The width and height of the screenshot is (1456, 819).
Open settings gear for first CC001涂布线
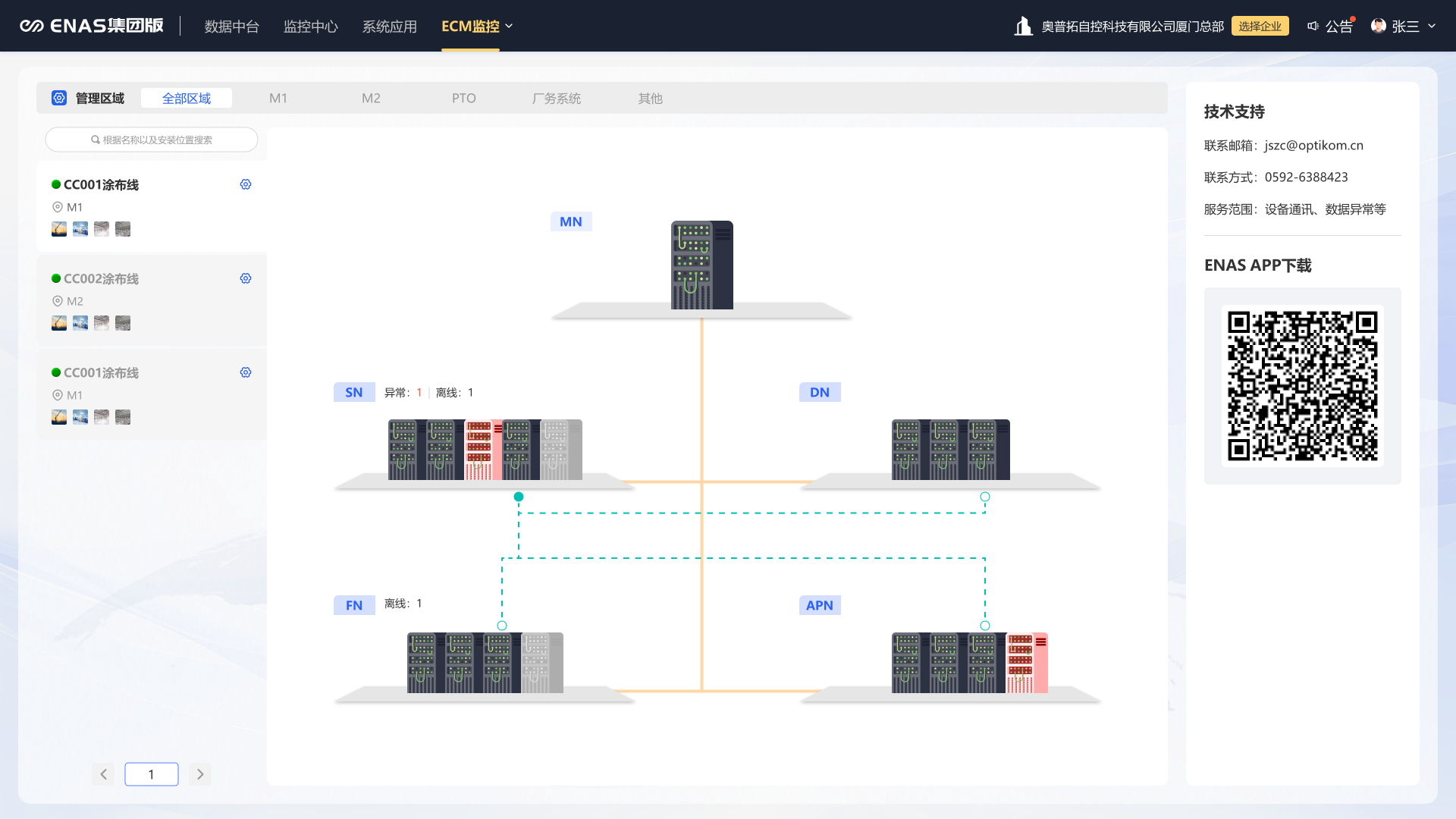coord(246,184)
